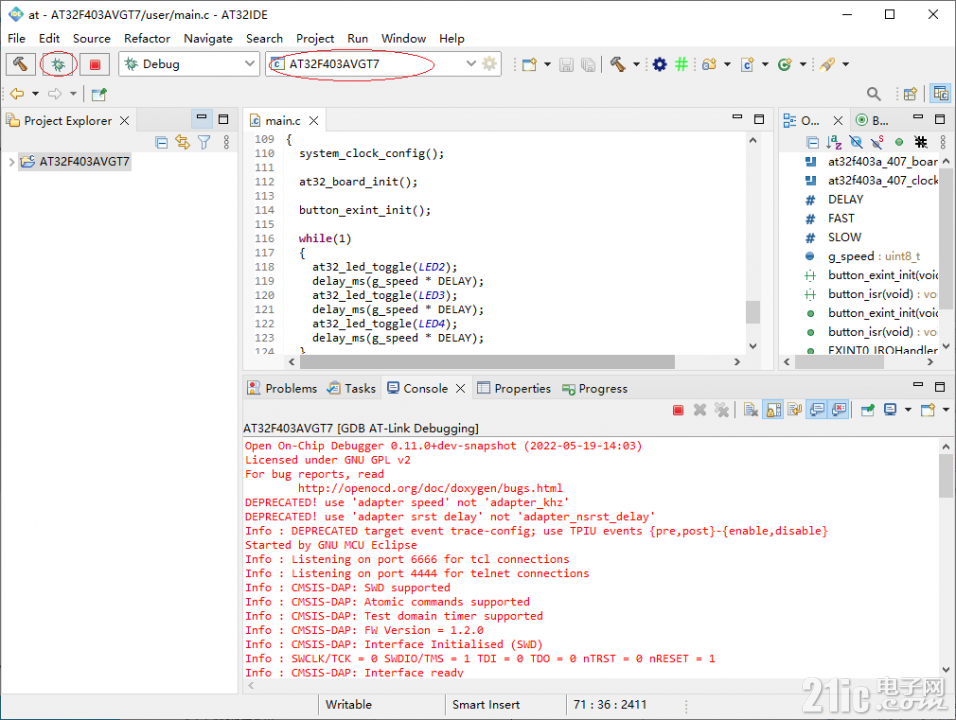The image size is (956, 720).
Task: Click the main toolbar Build hammer icon
Action: [618, 65]
